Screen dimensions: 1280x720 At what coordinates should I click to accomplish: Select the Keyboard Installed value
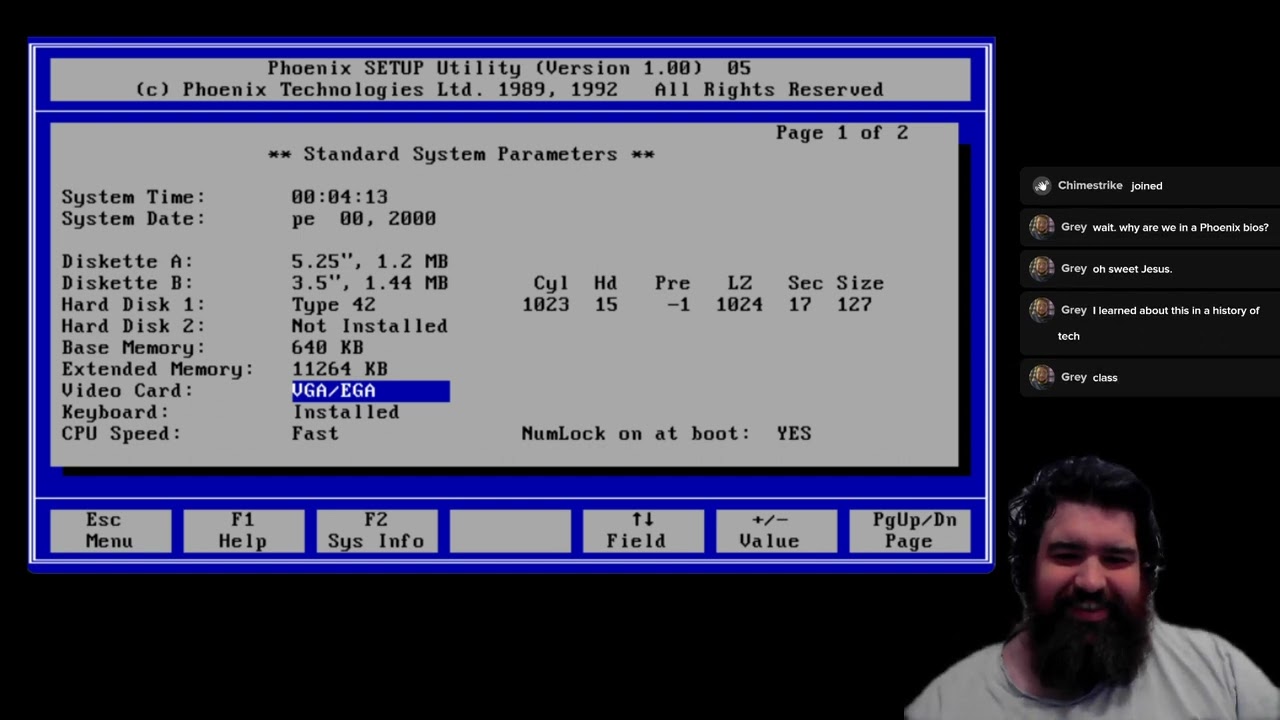pyautogui.click(x=346, y=412)
